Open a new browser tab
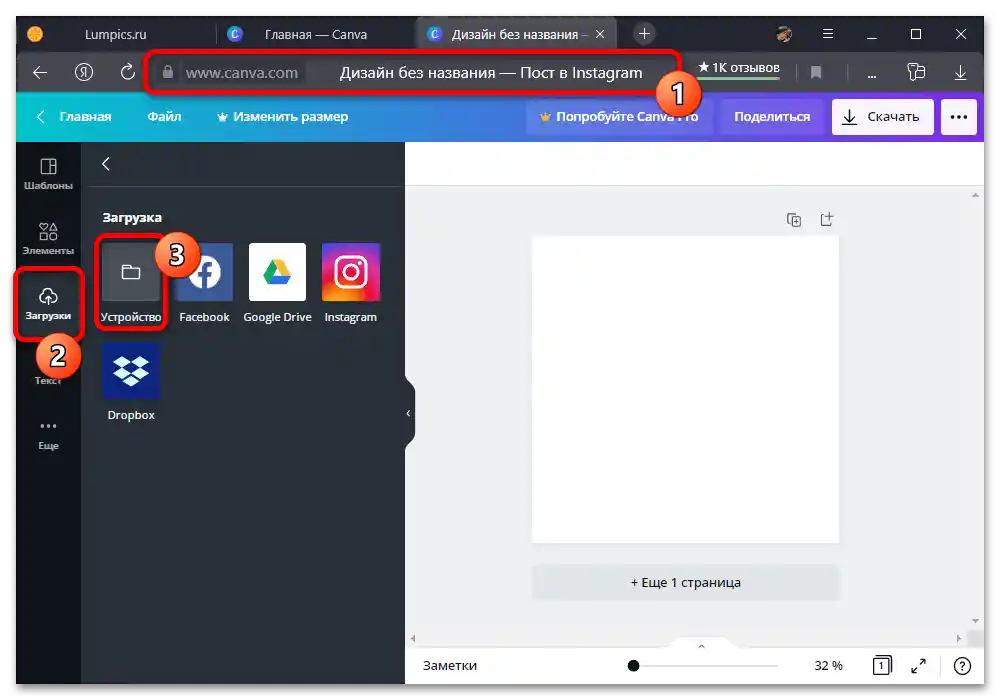This screenshot has height=700, width=1000. pyautogui.click(x=644, y=33)
